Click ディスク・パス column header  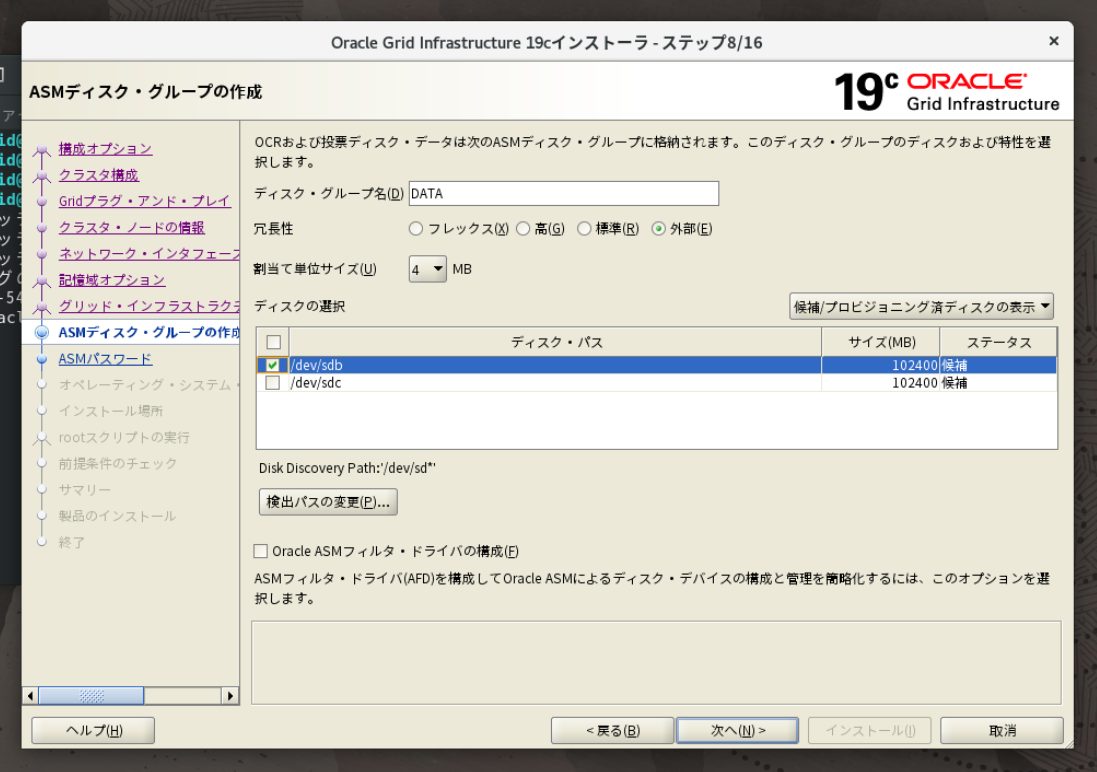coord(555,342)
